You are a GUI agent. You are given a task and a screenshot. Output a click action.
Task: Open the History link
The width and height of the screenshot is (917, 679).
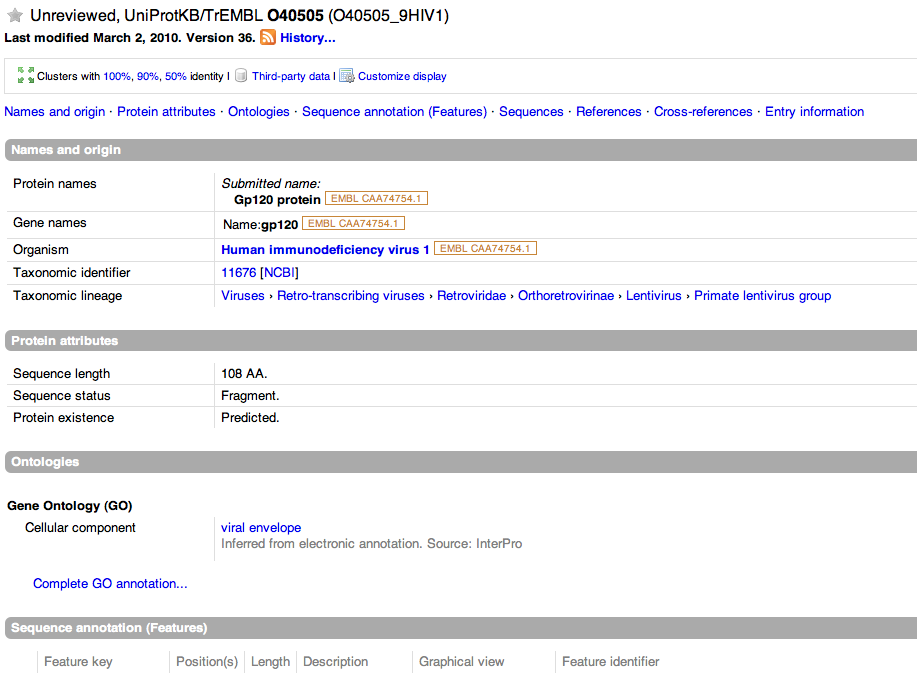[x=307, y=38]
